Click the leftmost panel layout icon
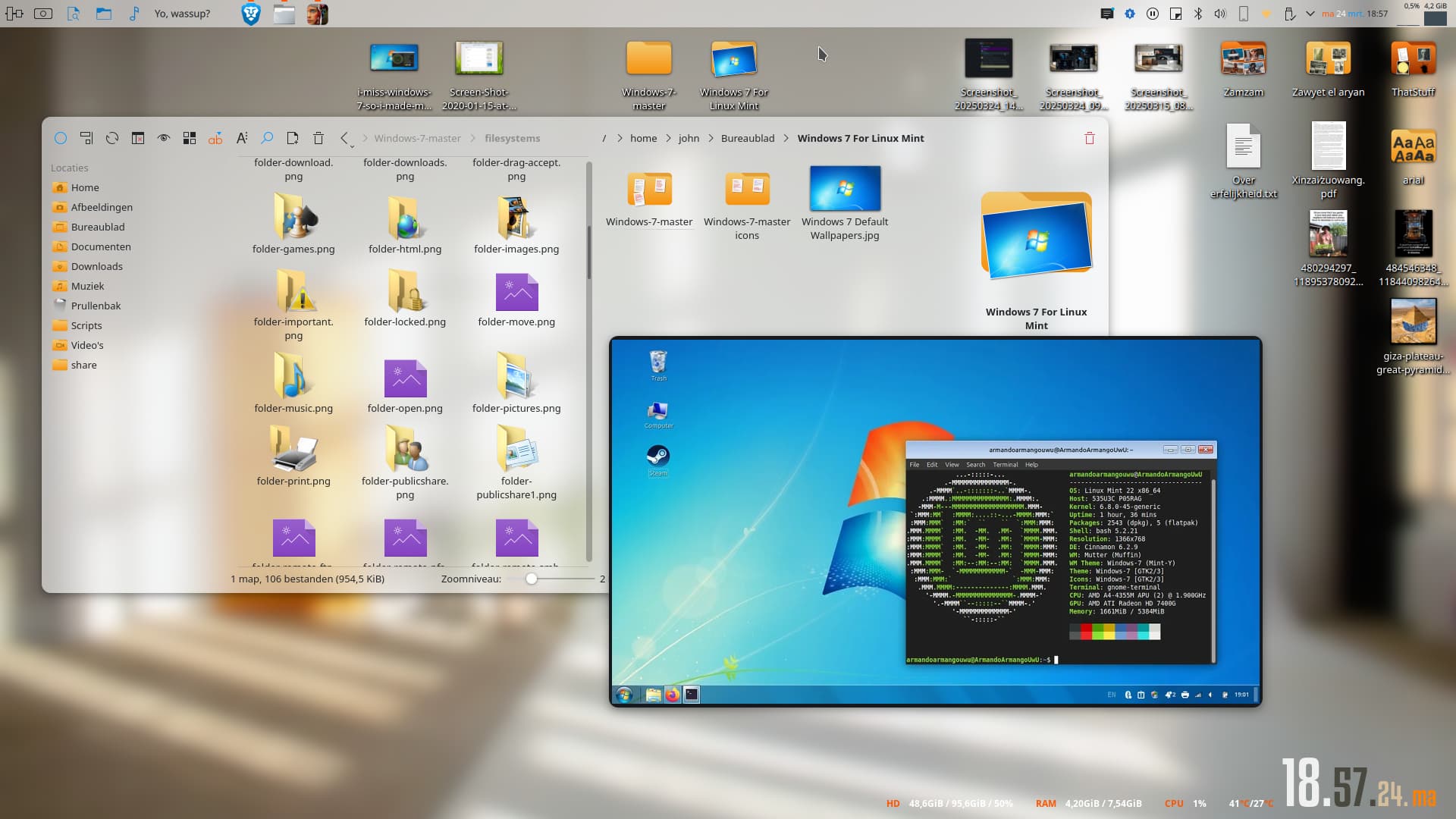1456x819 pixels. click(x=14, y=14)
